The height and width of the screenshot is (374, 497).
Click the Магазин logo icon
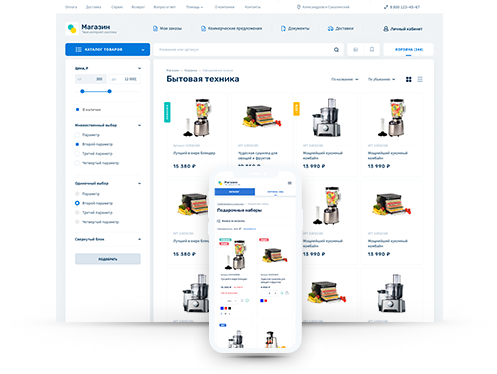(x=72, y=29)
